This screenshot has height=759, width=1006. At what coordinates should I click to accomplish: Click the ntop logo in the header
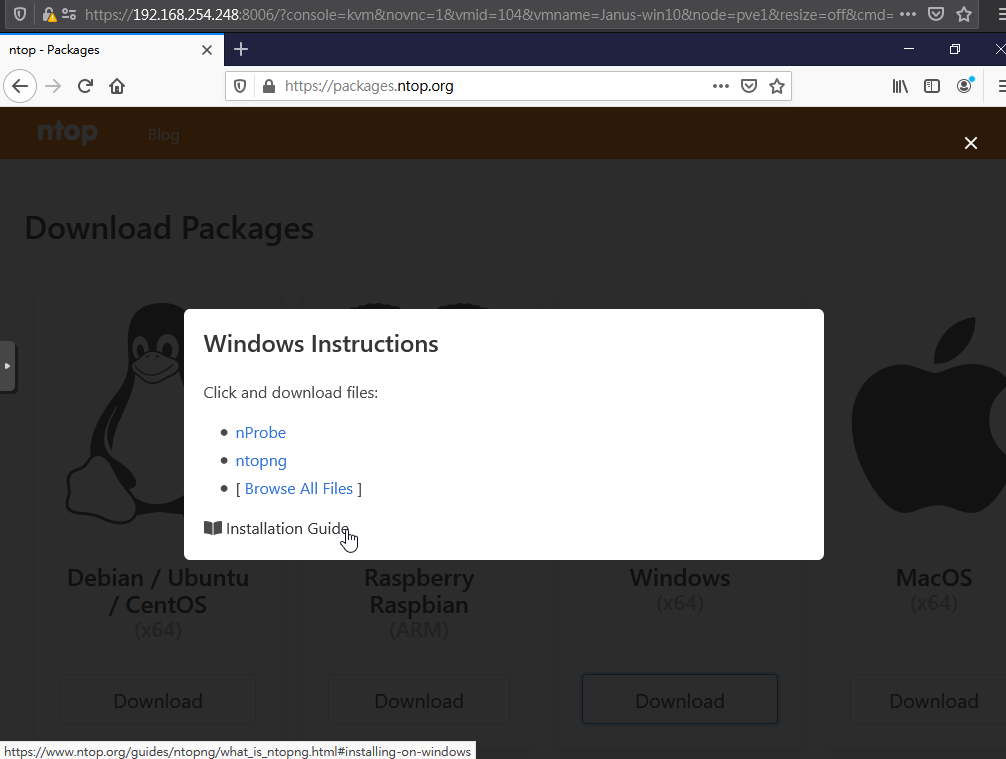[x=67, y=133]
